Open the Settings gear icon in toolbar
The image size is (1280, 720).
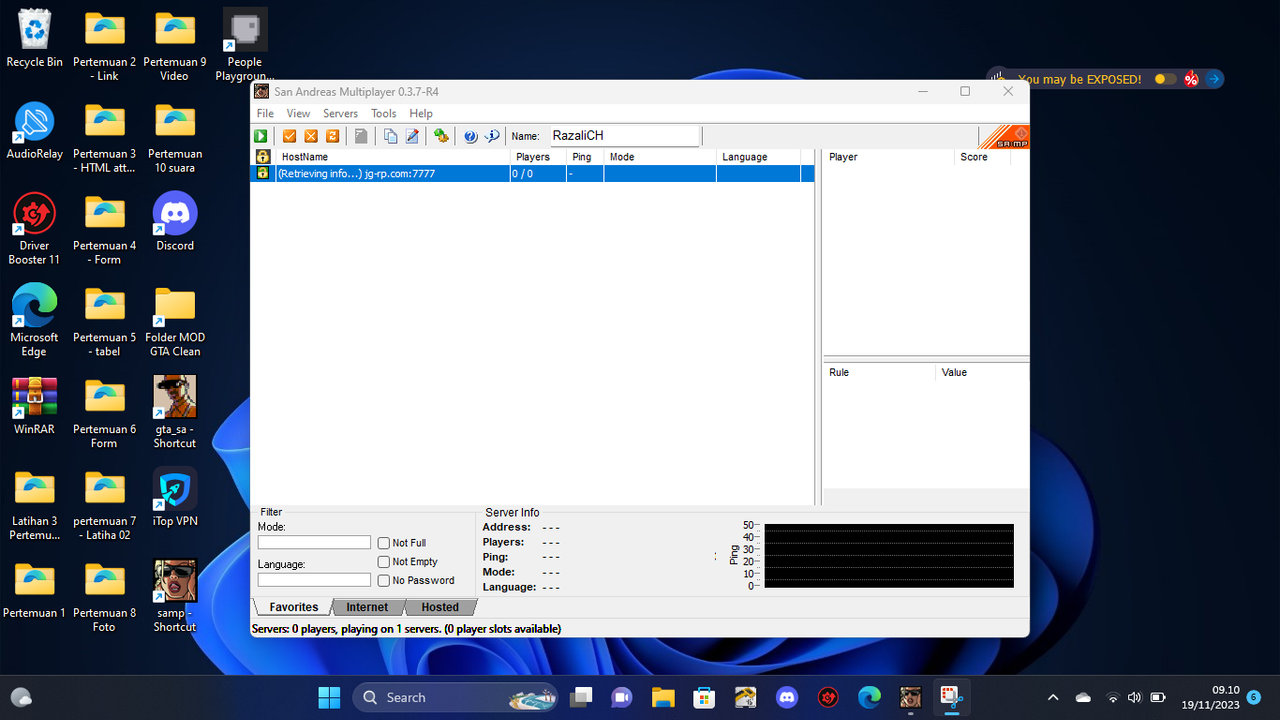pyautogui.click(x=441, y=136)
